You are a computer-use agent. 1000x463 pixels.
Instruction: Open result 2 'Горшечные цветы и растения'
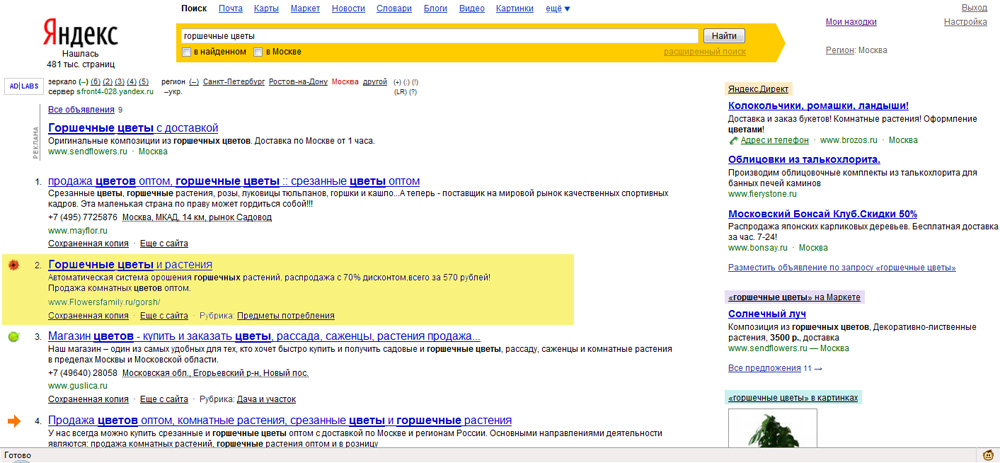tap(130, 265)
